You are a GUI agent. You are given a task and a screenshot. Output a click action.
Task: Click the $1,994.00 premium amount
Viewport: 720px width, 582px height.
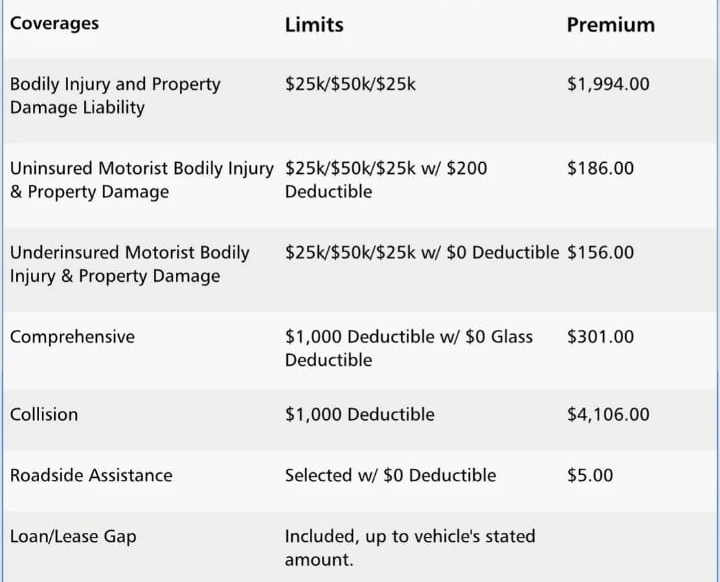click(608, 84)
